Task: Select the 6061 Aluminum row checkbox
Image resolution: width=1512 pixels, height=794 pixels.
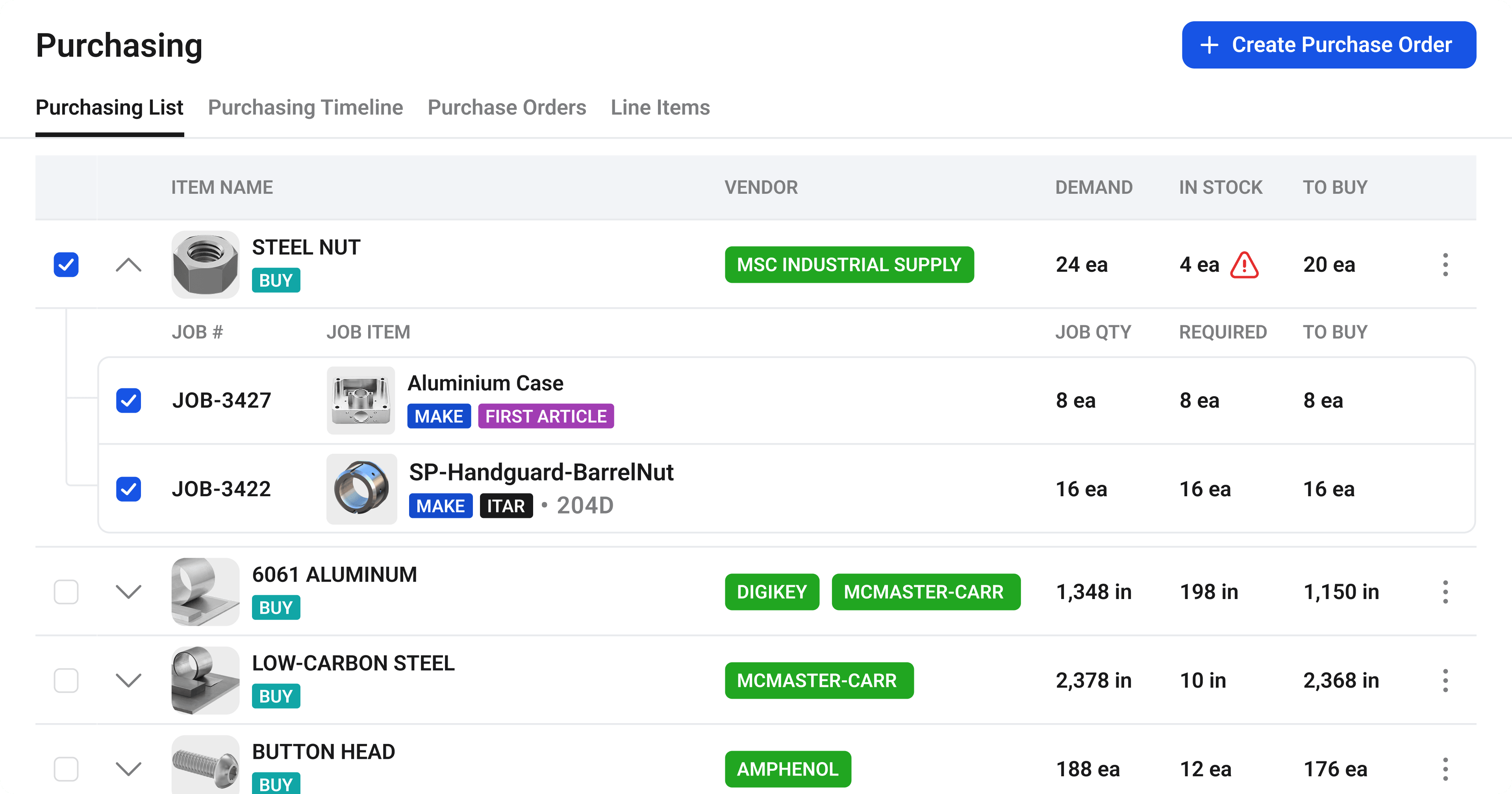Action: tap(66, 592)
